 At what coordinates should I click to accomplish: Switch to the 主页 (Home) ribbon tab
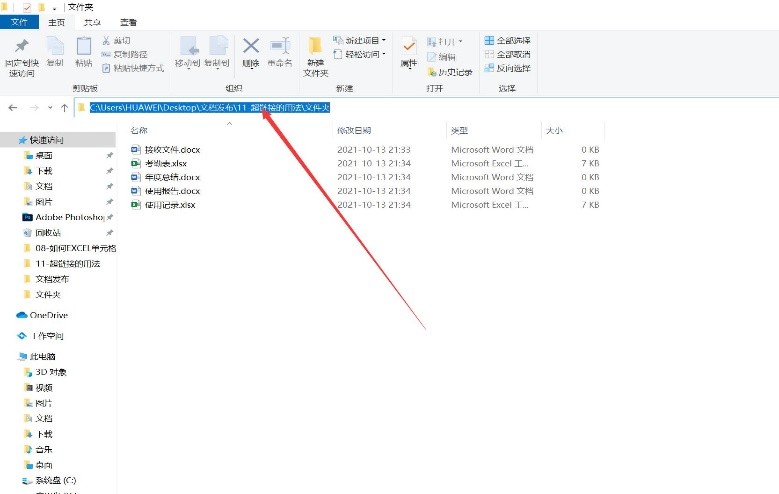point(56,22)
